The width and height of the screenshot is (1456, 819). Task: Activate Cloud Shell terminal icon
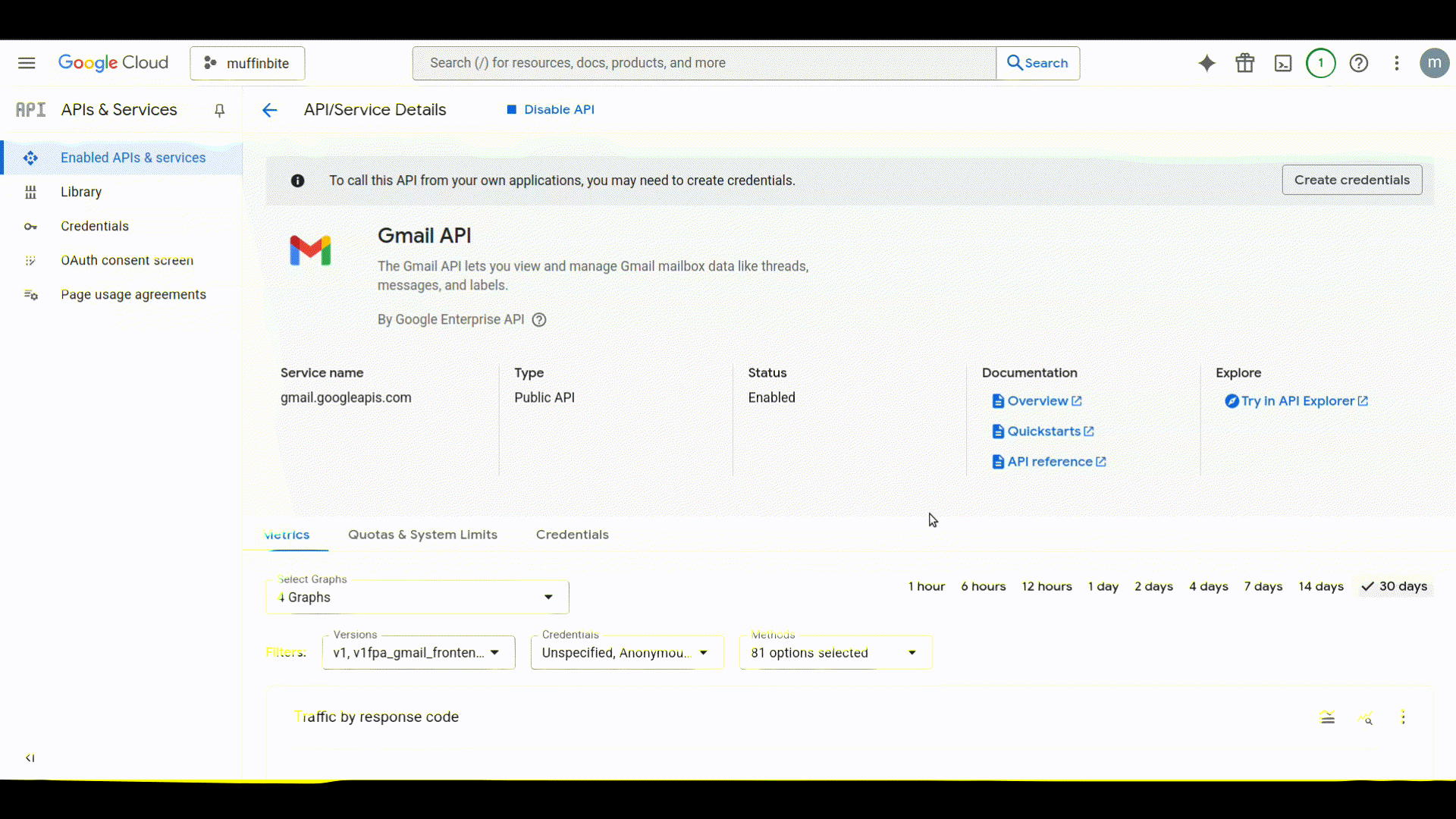click(1282, 63)
